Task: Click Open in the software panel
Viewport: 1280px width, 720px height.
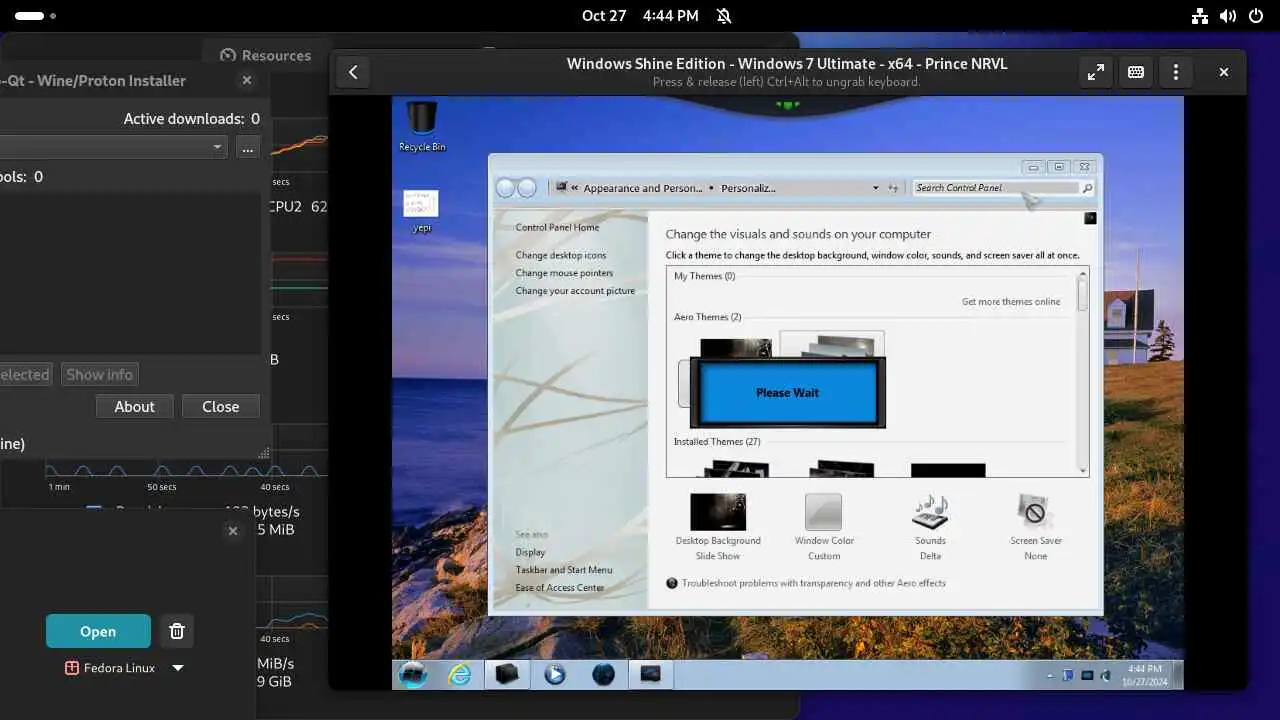Action: coord(98,631)
